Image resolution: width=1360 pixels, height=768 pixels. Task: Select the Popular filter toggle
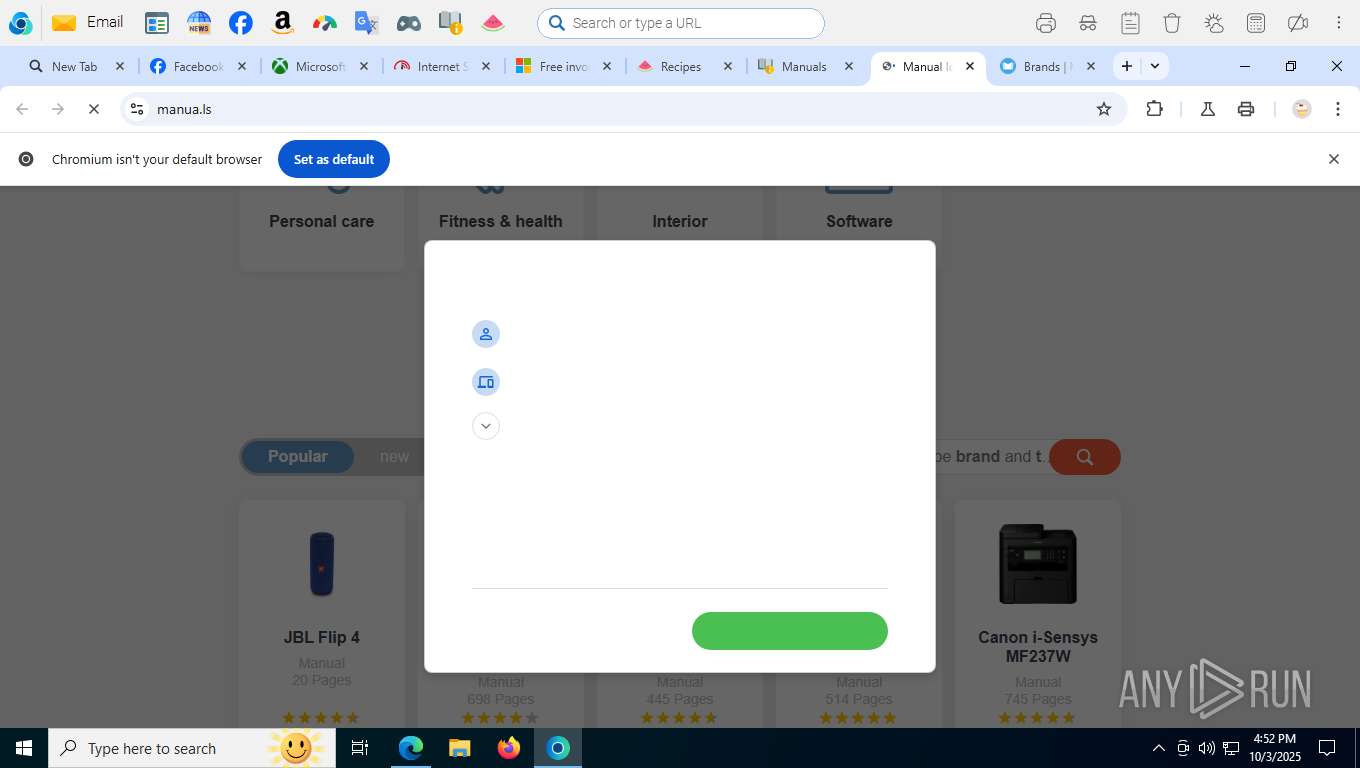(297, 457)
